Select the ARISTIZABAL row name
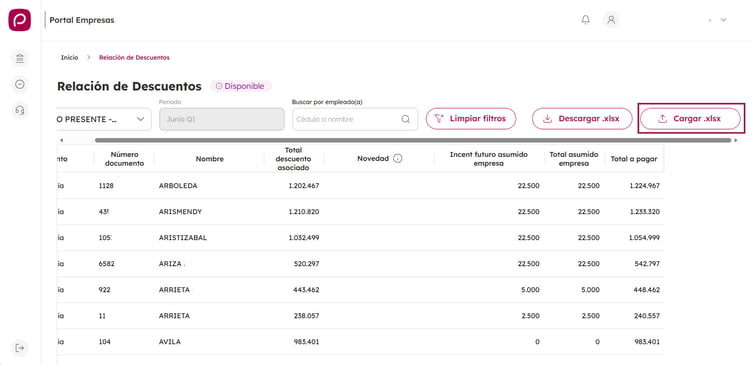752x365 pixels. tap(183, 237)
